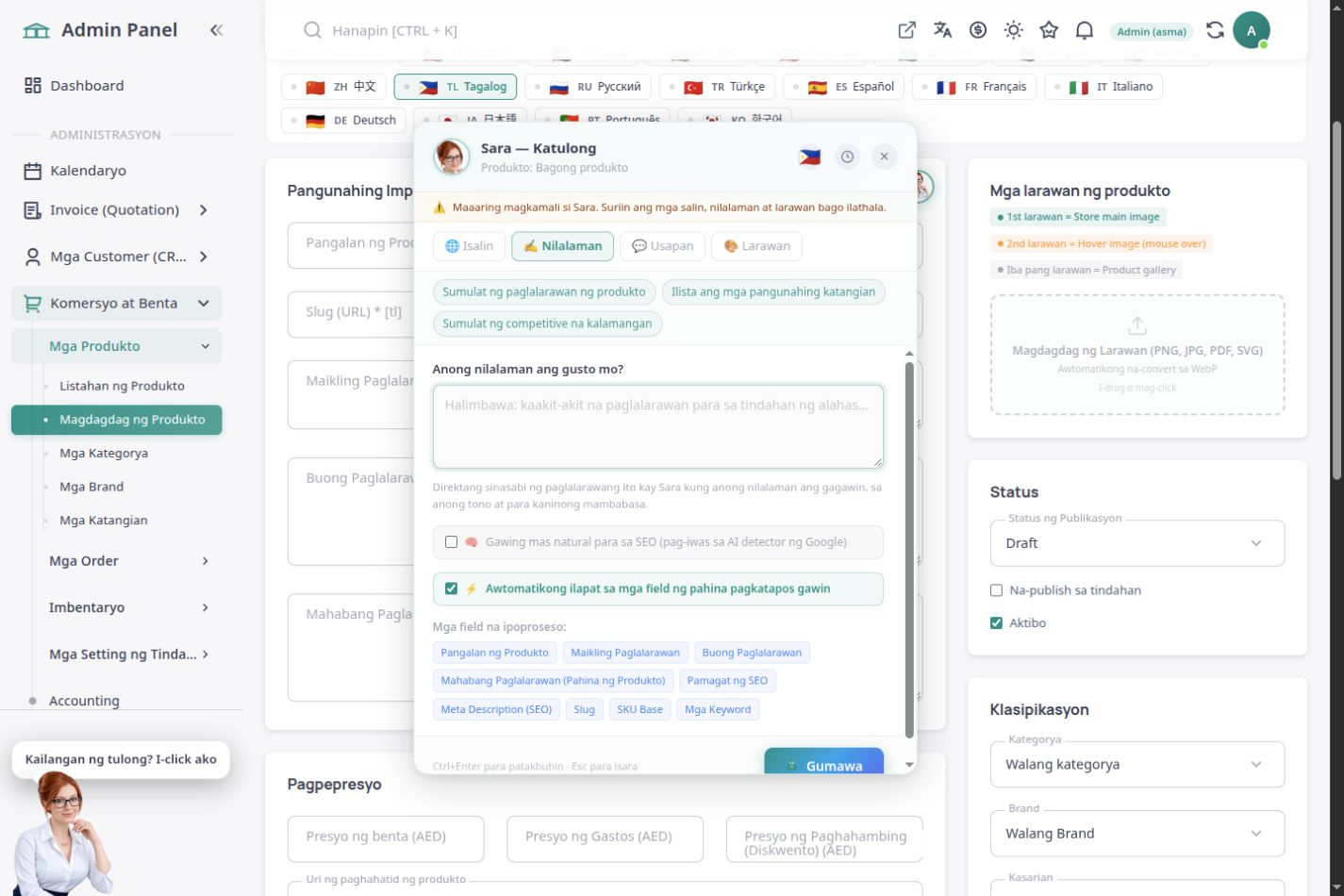This screenshot has width=1344, height=896.
Task: Expand Imbentaryo submenu
Action: coord(128,607)
